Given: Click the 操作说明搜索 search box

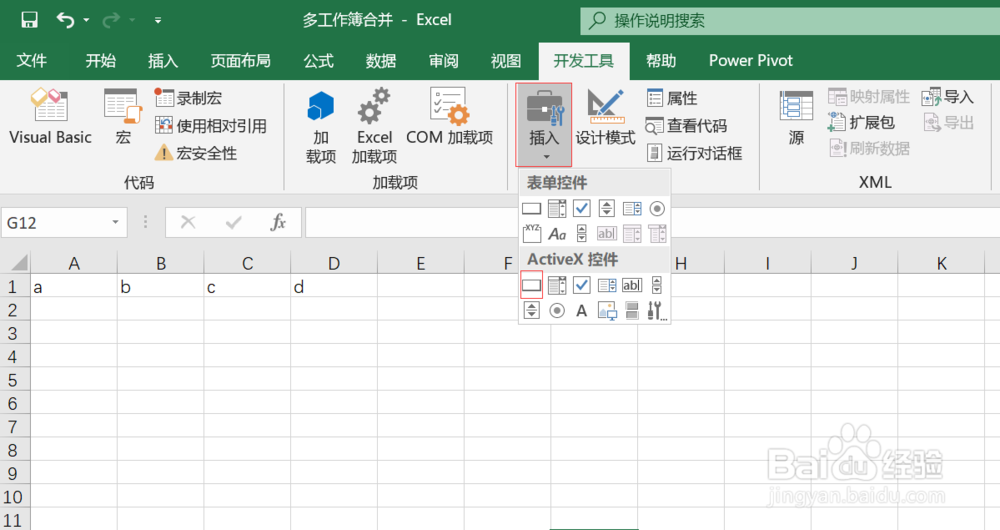Looking at the screenshot, I should 790,20.
